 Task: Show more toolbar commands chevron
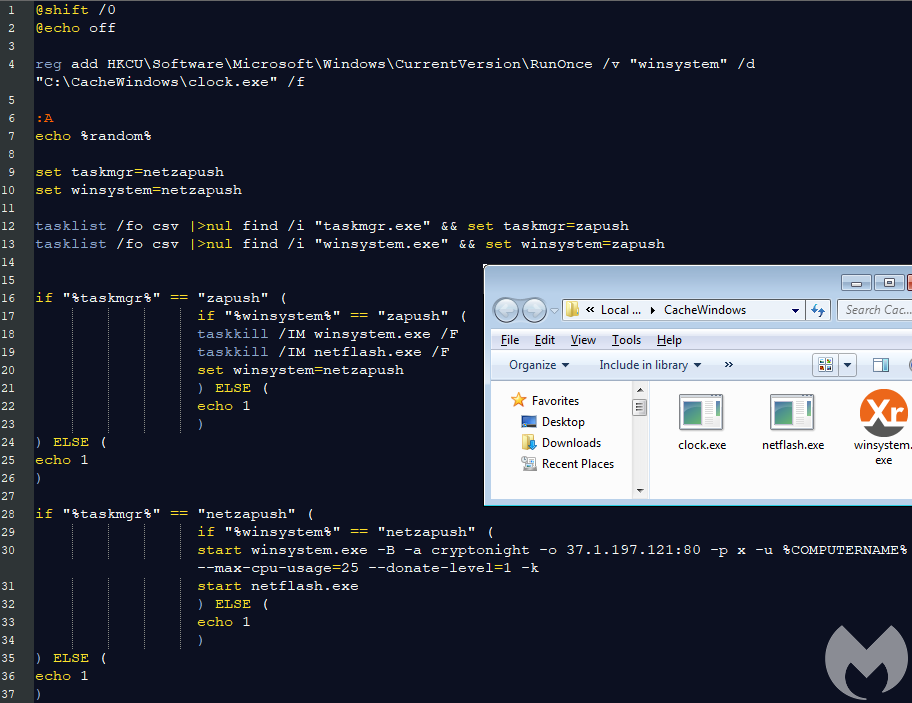(x=729, y=365)
